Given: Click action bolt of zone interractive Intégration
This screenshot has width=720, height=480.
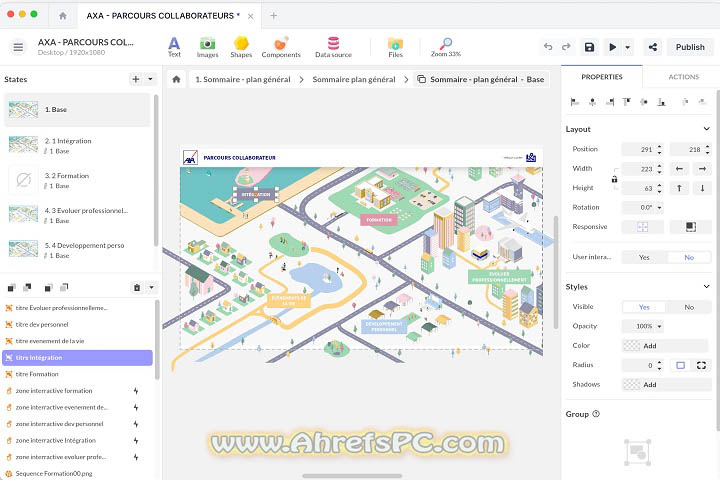Looking at the screenshot, I should [136, 440].
